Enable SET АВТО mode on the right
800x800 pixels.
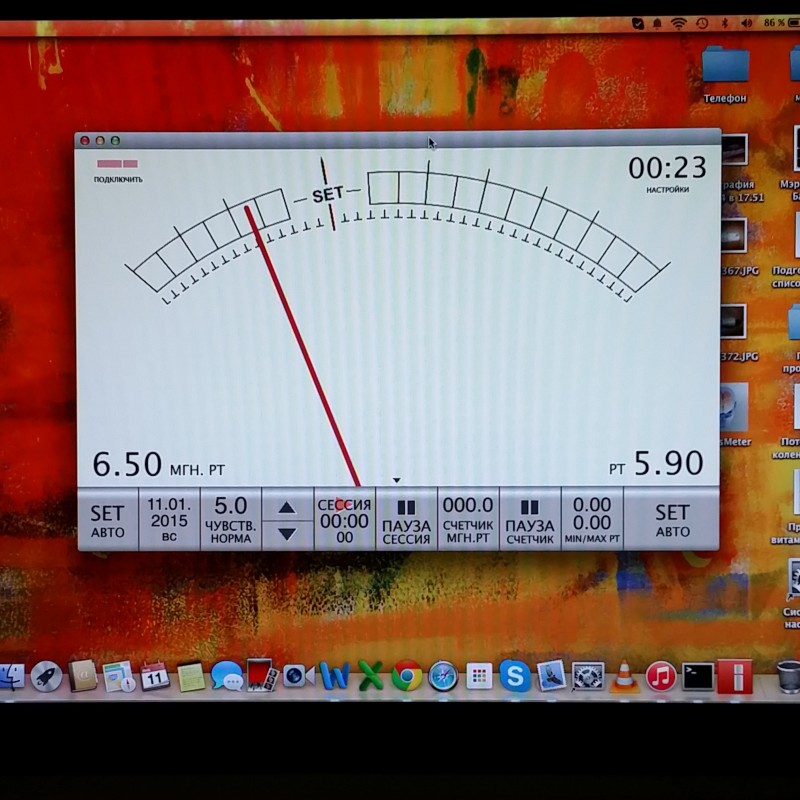click(672, 516)
